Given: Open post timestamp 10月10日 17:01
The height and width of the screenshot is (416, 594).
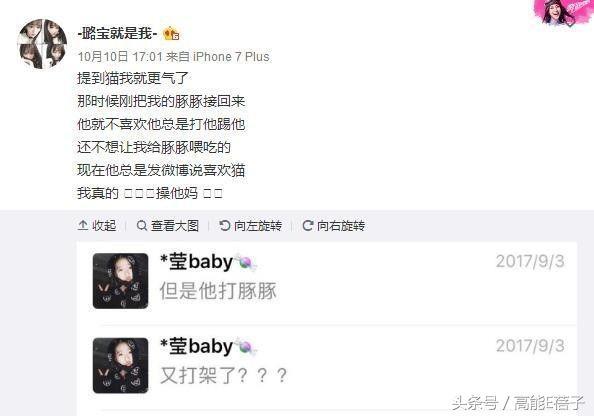Looking at the screenshot, I should [x=120, y=57].
